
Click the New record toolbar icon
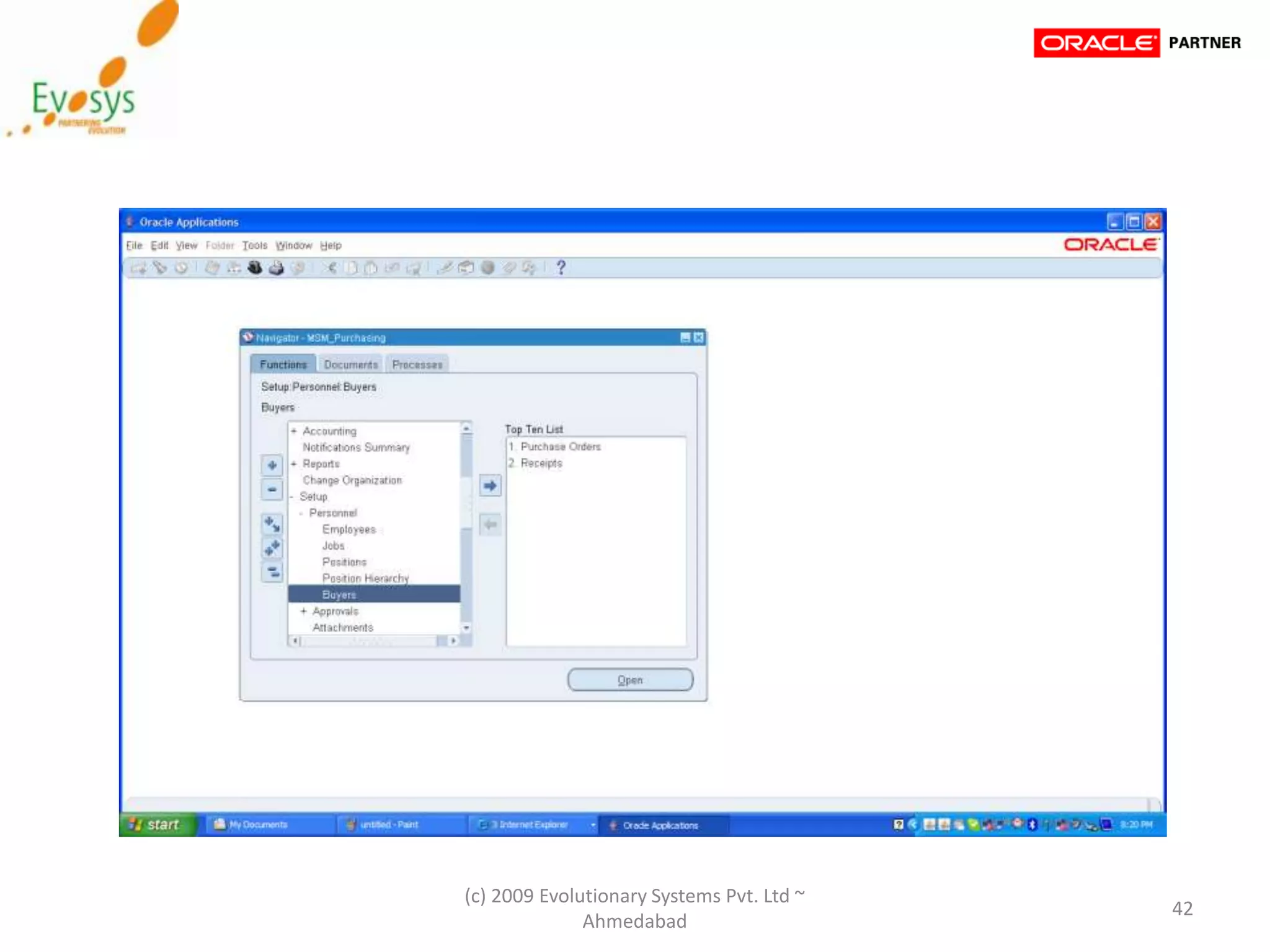[x=139, y=268]
